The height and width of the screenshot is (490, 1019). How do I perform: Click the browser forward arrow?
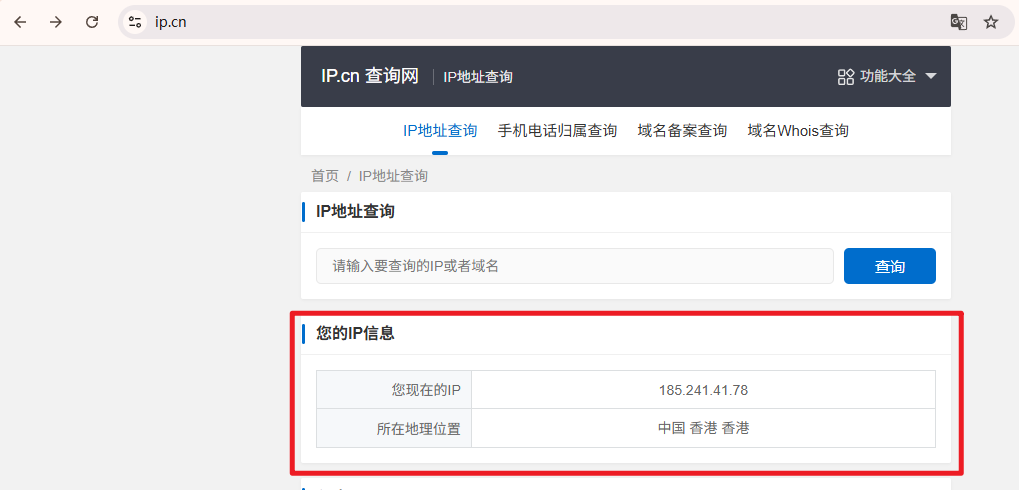[57, 22]
